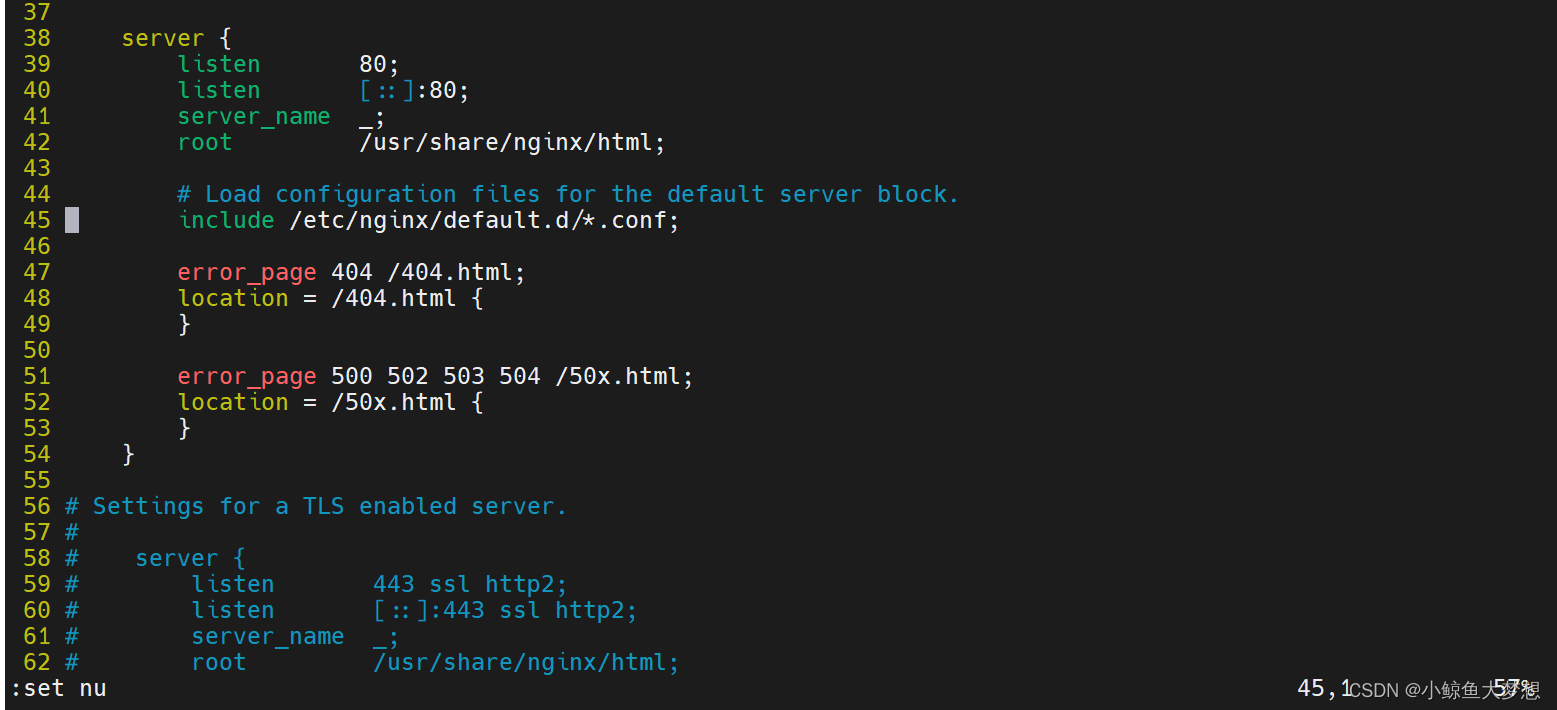Viewport: 1557px width, 710px height.
Task: Select the root path /usr/share/nginx/html
Action: click(x=511, y=142)
